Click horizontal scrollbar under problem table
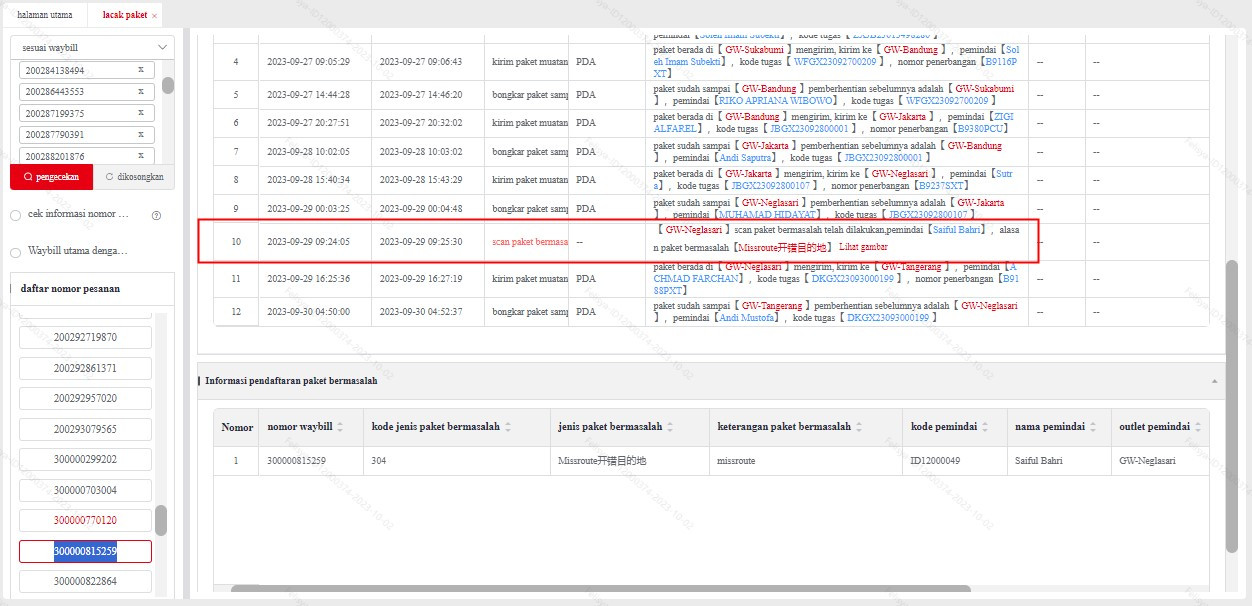This screenshot has height=606, width=1252. [600, 589]
